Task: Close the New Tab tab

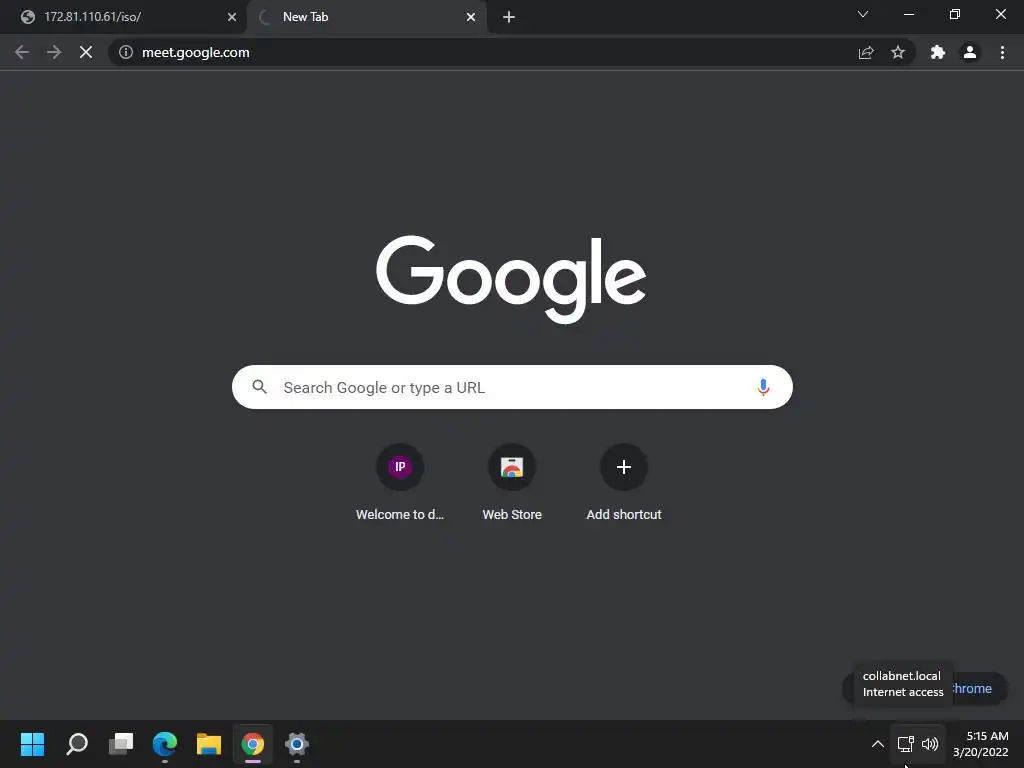Action: (x=471, y=17)
